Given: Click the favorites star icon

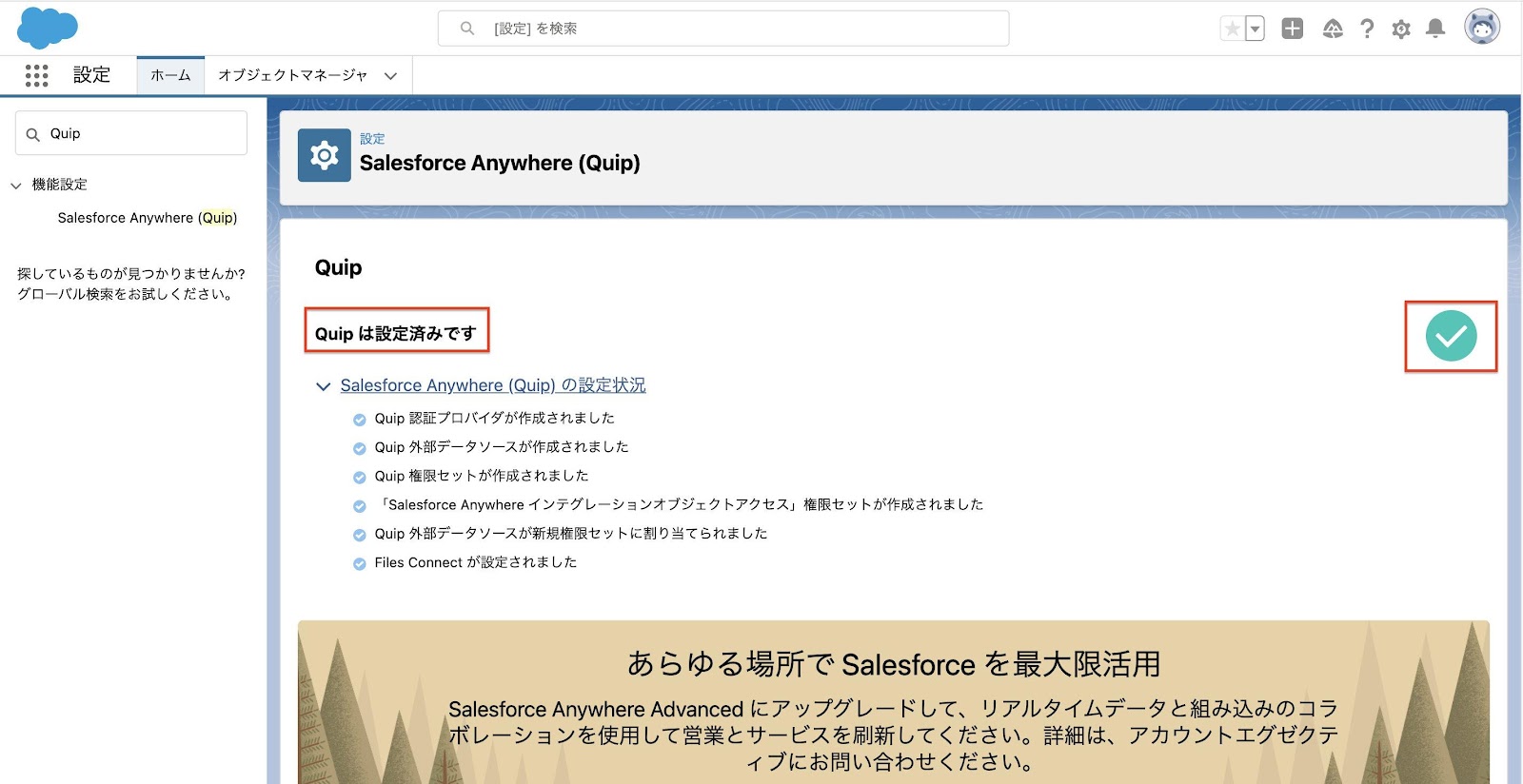Looking at the screenshot, I should (1233, 29).
